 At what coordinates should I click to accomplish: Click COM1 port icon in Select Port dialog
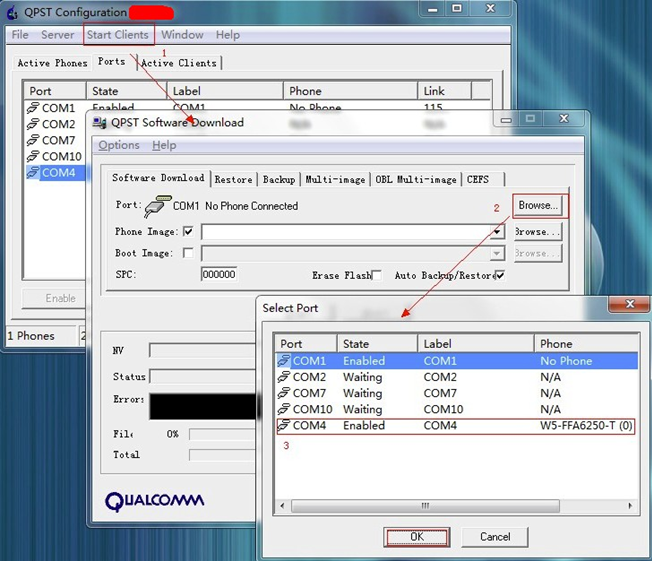pyautogui.click(x=284, y=361)
